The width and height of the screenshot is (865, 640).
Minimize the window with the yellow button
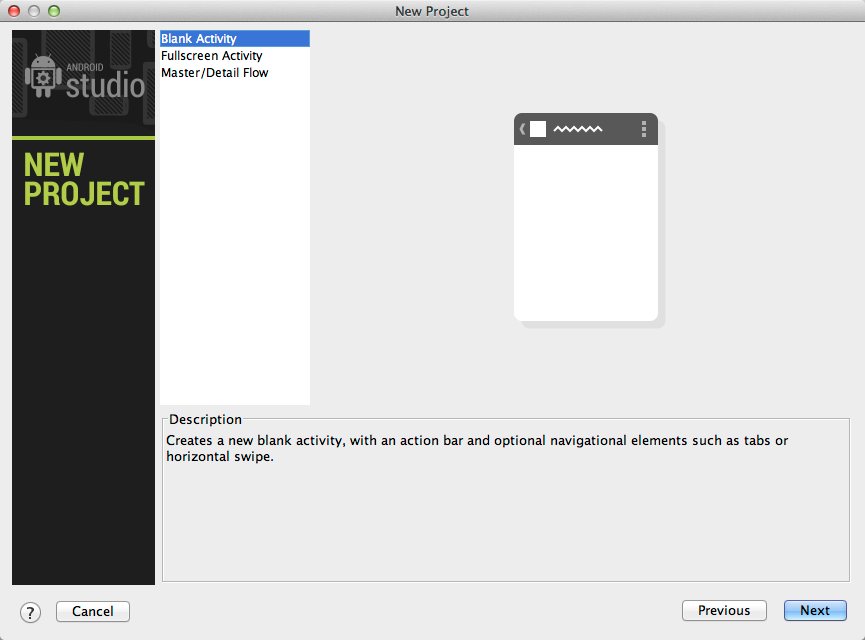point(34,11)
